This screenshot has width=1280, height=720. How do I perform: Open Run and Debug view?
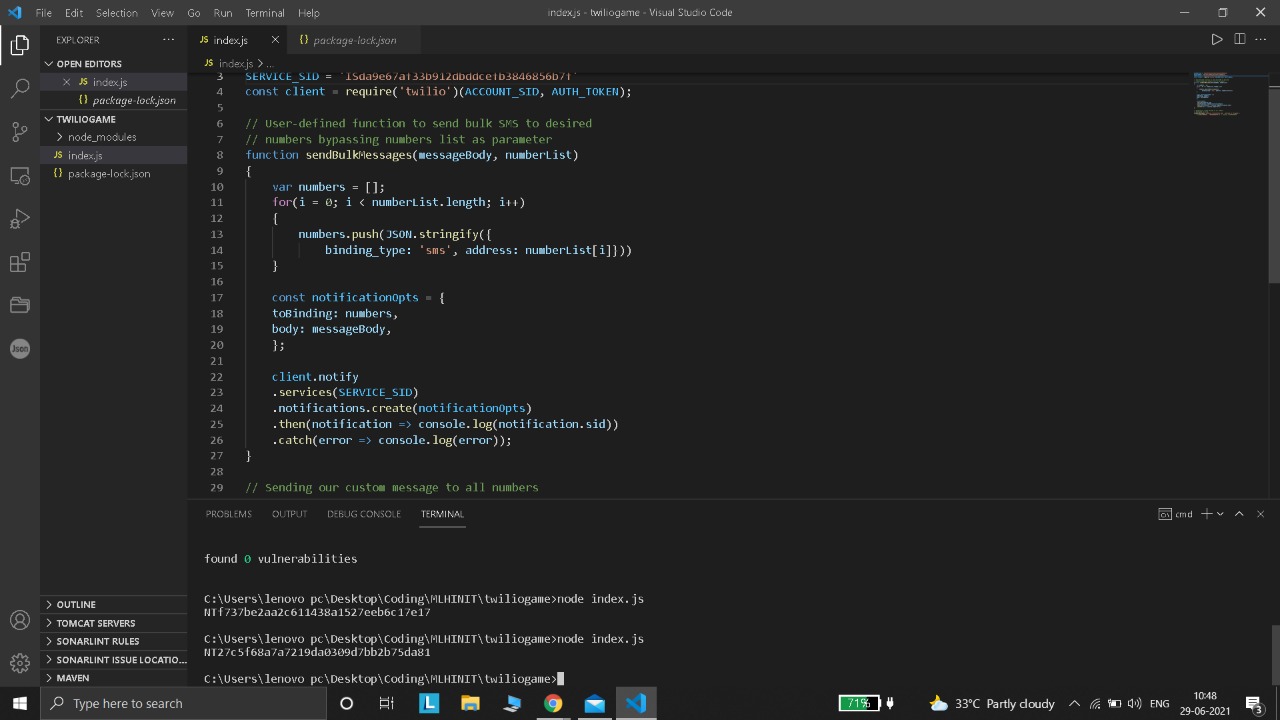19,219
